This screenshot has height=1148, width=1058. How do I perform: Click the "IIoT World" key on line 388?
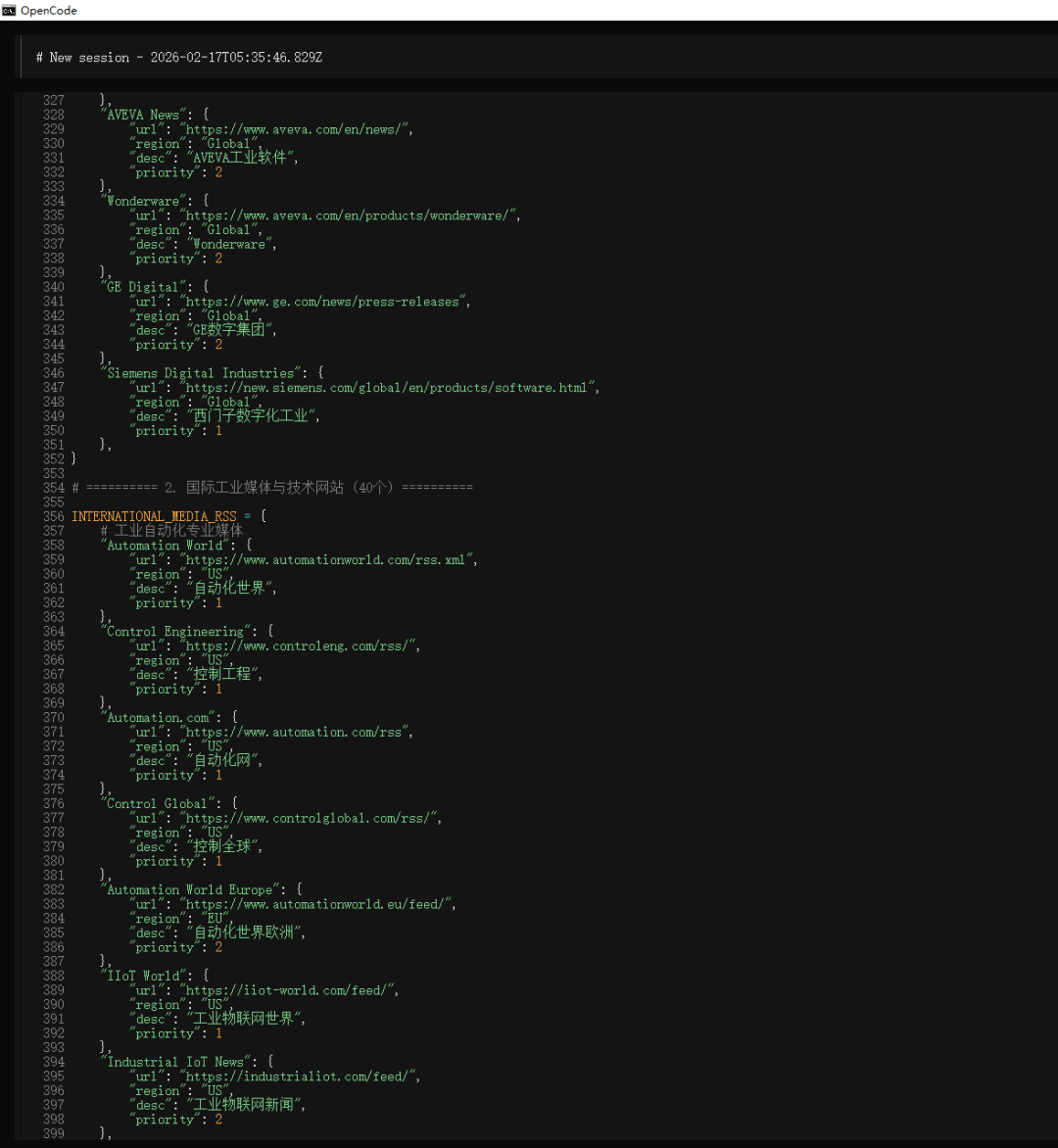tap(143, 976)
